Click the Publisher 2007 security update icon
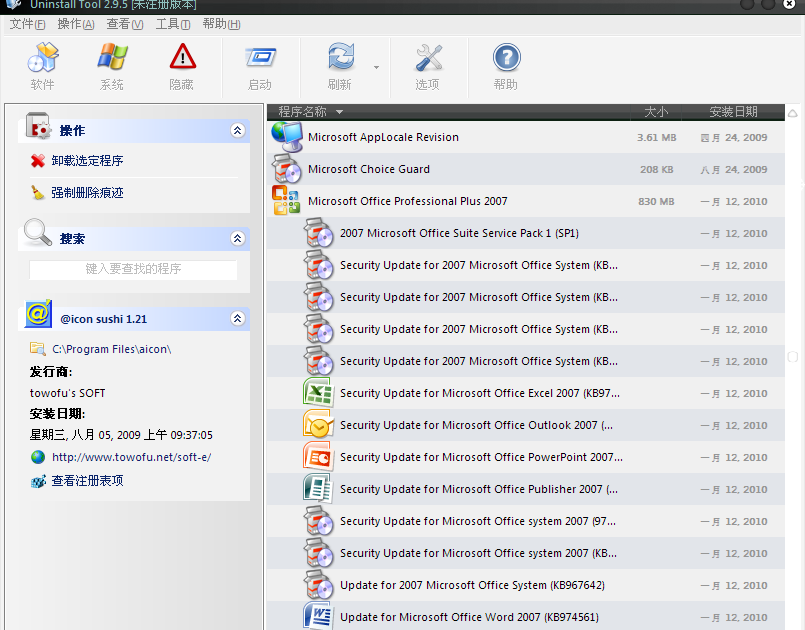 coord(318,488)
